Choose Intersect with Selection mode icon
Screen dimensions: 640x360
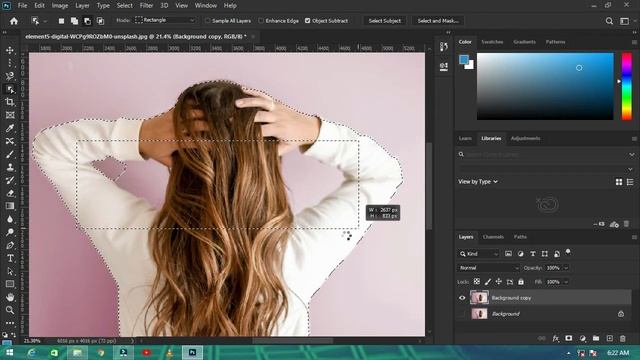(100, 21)
